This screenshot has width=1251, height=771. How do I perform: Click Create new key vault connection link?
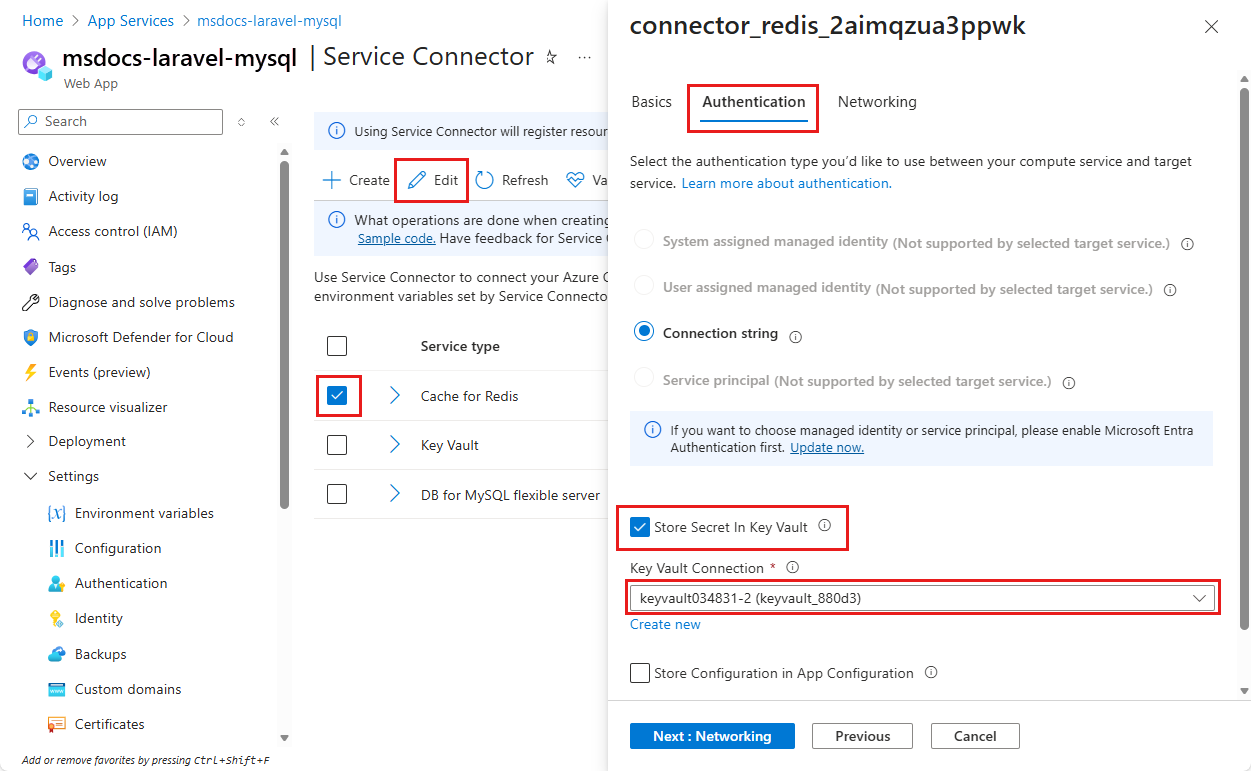[665, 624]
